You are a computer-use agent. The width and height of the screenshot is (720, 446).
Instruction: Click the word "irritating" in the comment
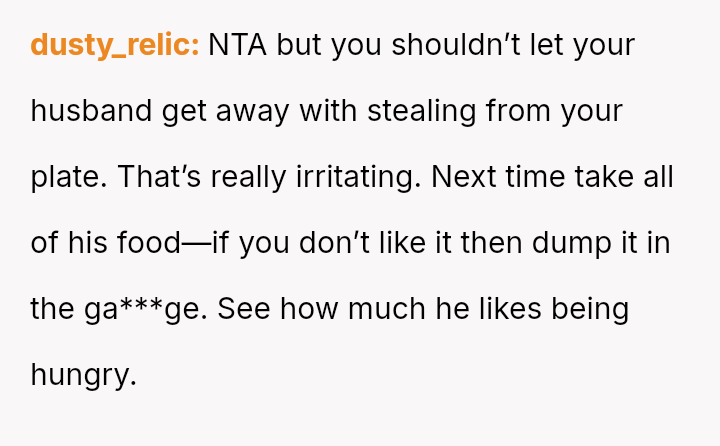[359, 177]
